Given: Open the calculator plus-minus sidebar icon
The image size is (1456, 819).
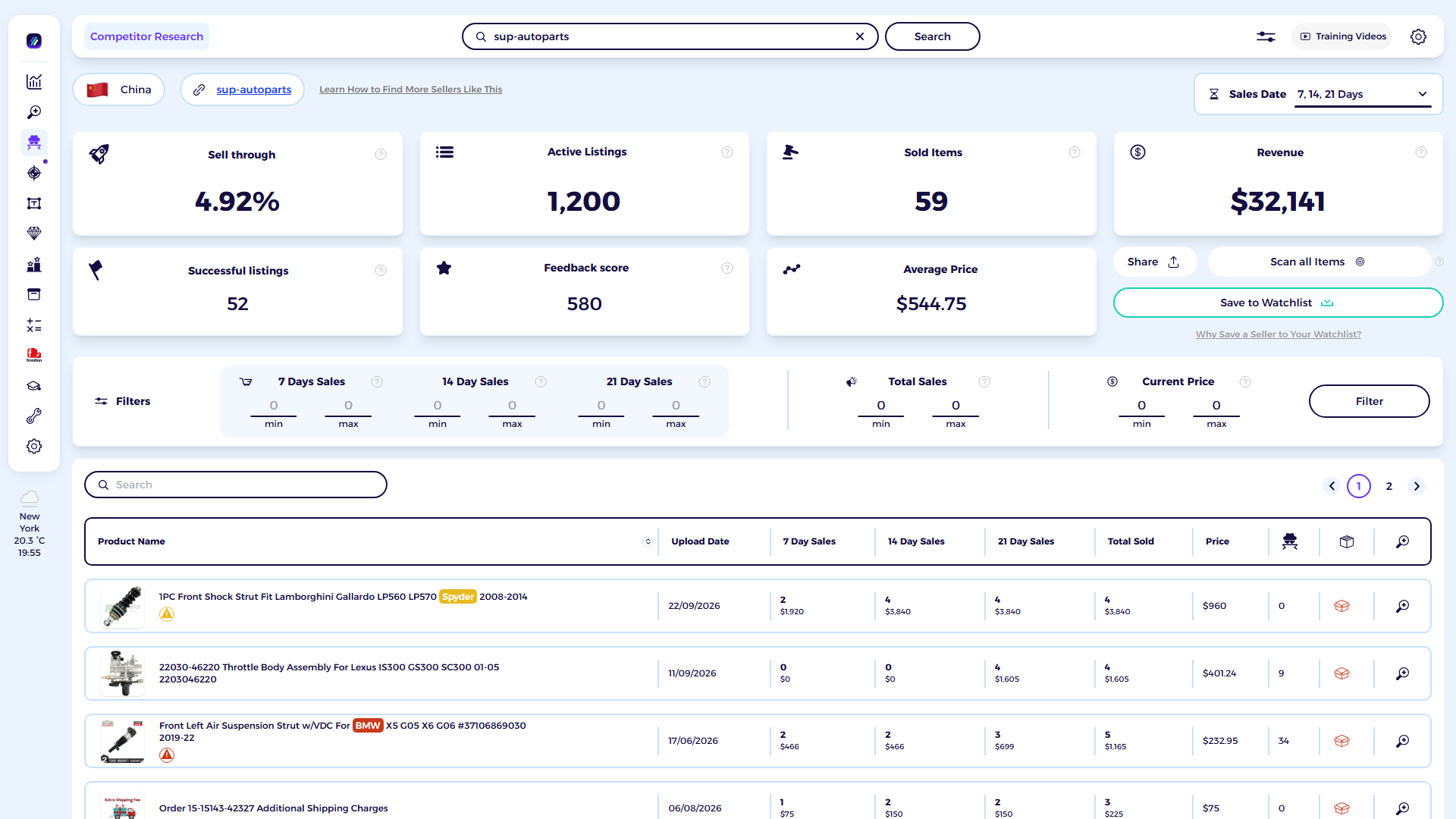Looking at the screenshot, I should click(x=34, y=325).
